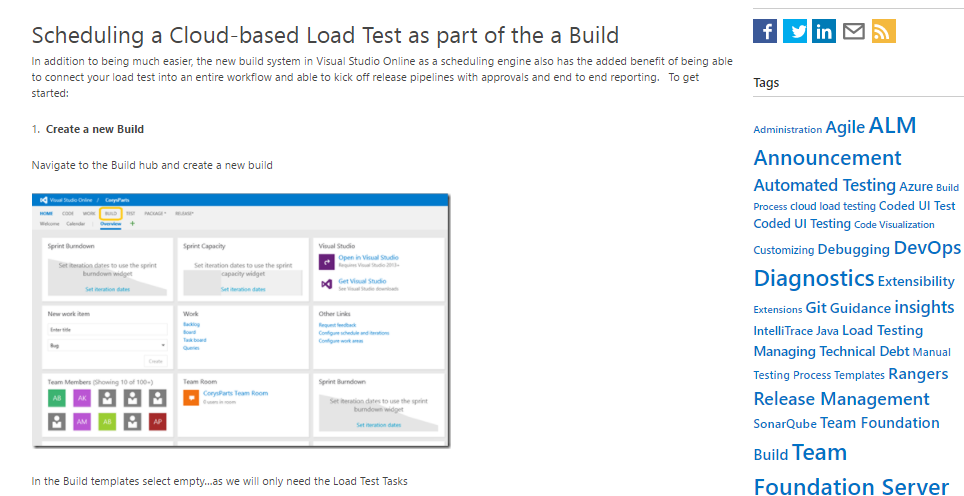
Task: Open RELEASE menu in embedded screenshot
Action: pyautogui.click(x=184, y=213)
